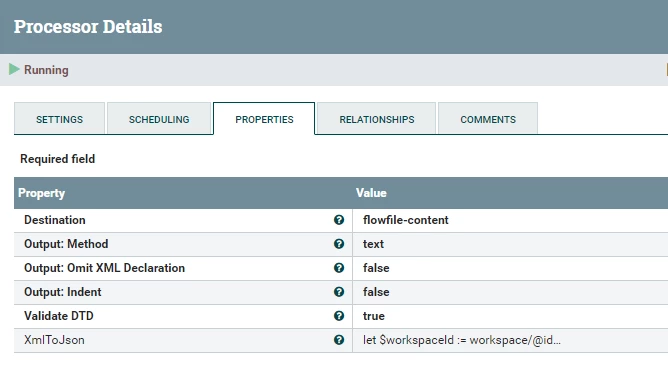
Task: Click the Processor Details title
Action: point(88,26)
